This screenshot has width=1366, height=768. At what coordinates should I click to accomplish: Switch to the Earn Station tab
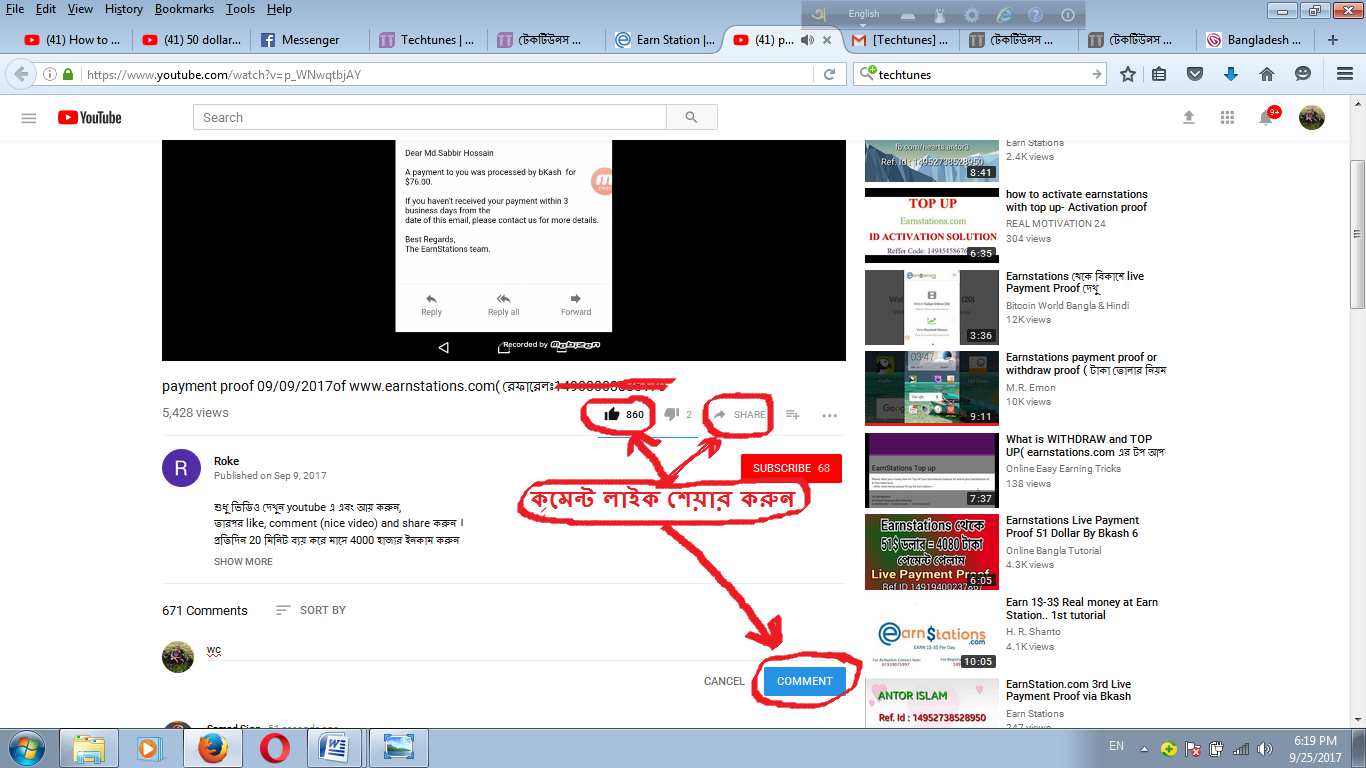pyautogui.click(x=665, y=40)
